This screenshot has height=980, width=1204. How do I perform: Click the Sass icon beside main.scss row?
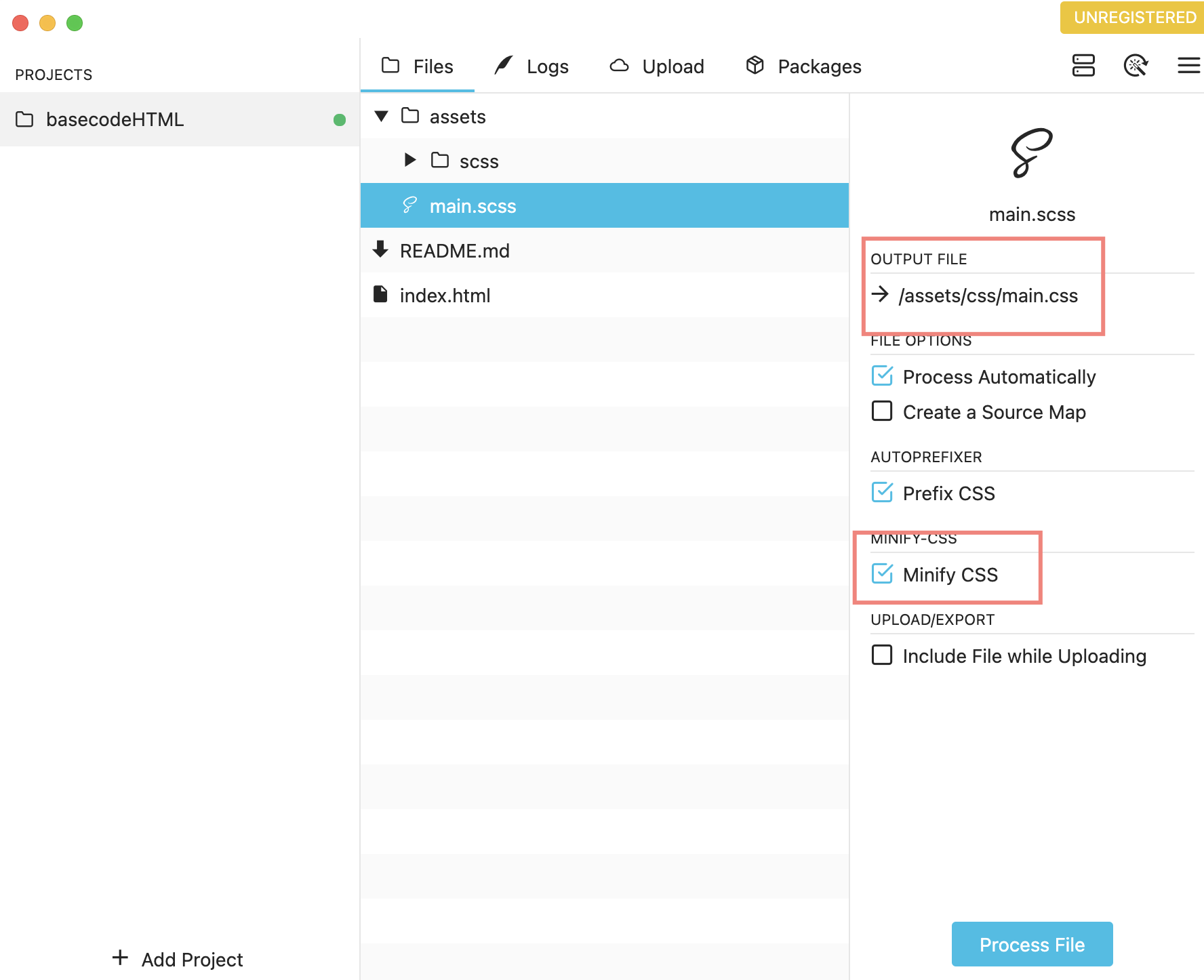tap(409, 205)
